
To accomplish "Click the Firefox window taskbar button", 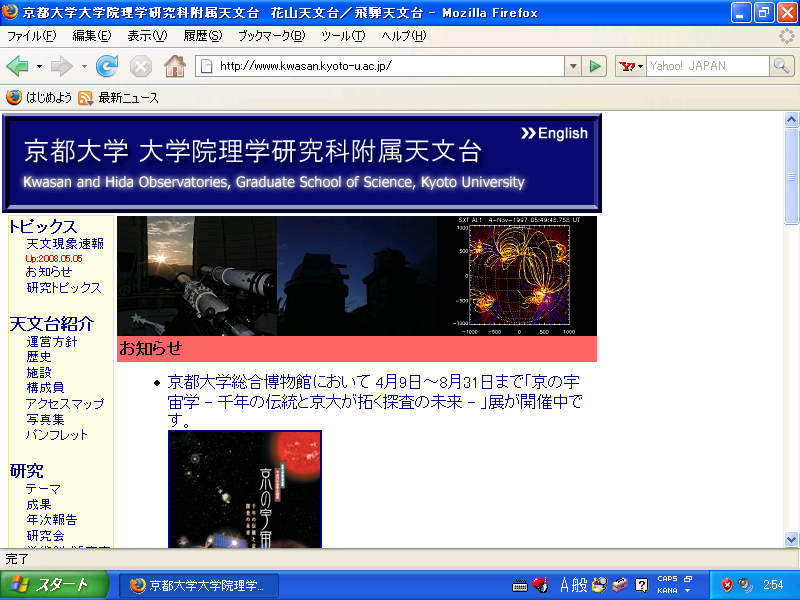I will [199, 585].
